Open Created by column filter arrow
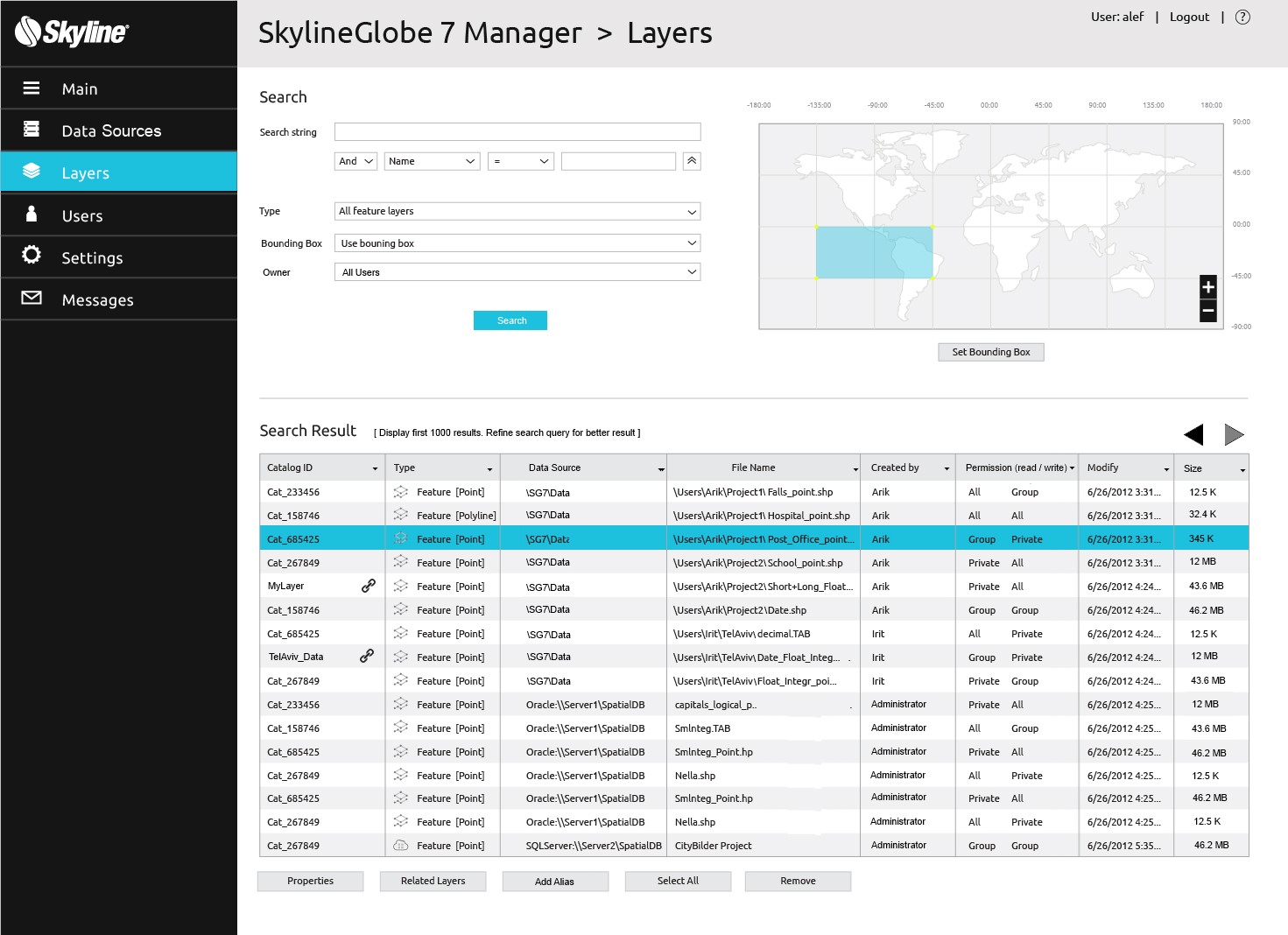 tap(947, 469)
